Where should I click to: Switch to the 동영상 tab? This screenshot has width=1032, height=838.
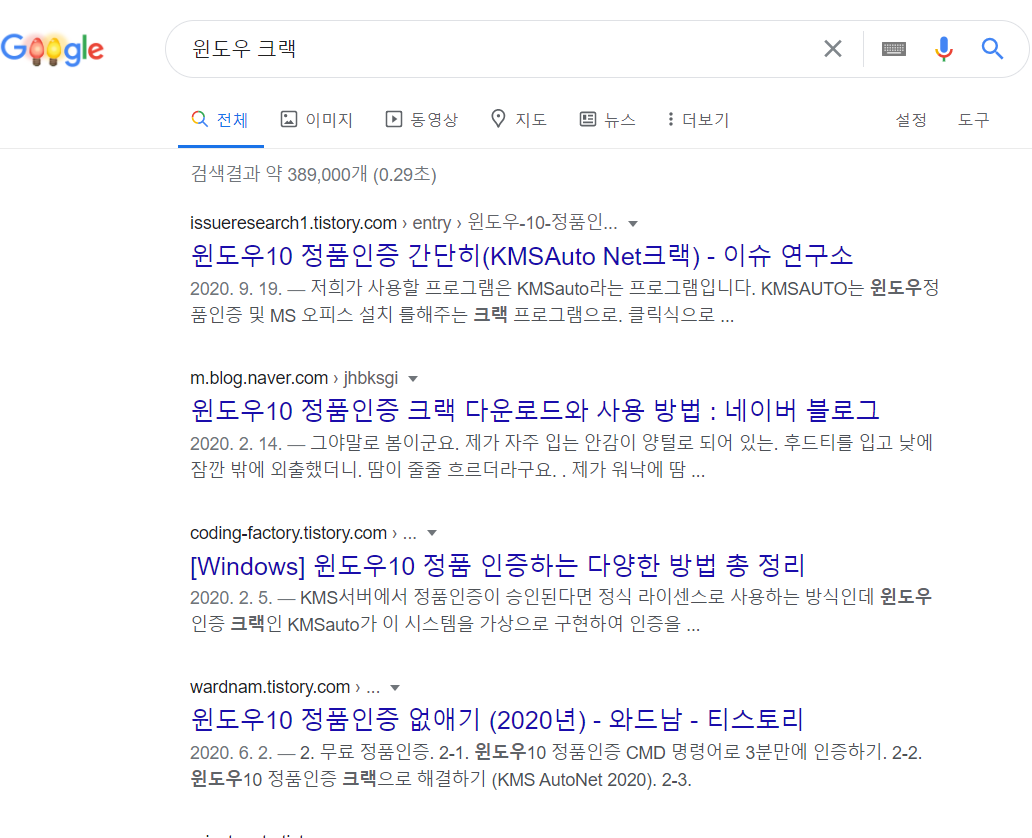coord(421,120)
